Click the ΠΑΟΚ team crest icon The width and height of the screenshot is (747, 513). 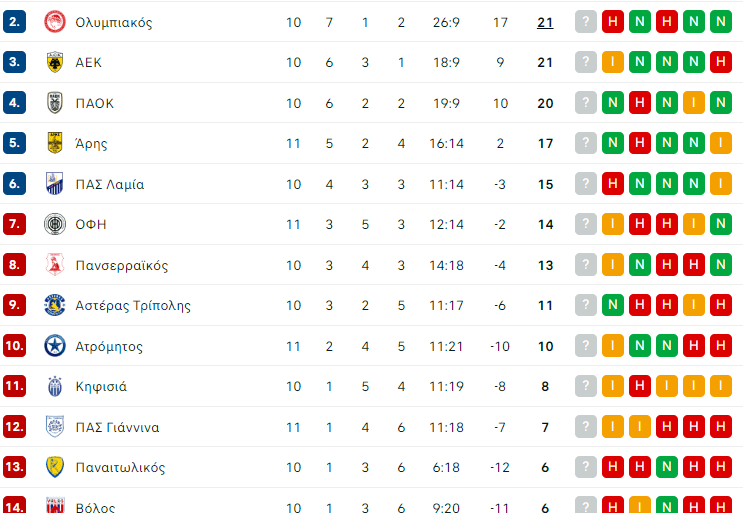[x=54, y=103]
